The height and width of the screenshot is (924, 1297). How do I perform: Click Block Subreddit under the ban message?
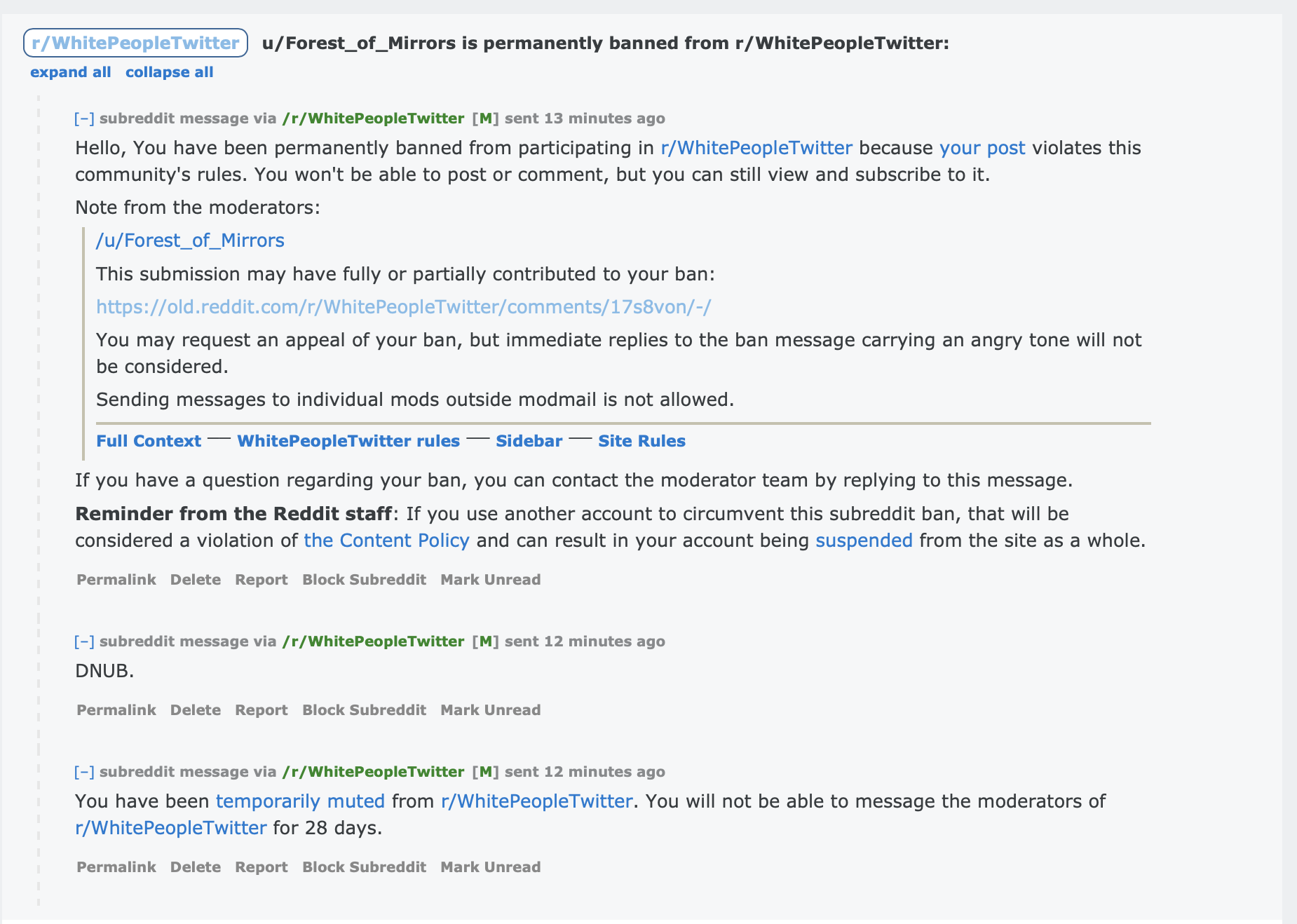pos(364,580)
